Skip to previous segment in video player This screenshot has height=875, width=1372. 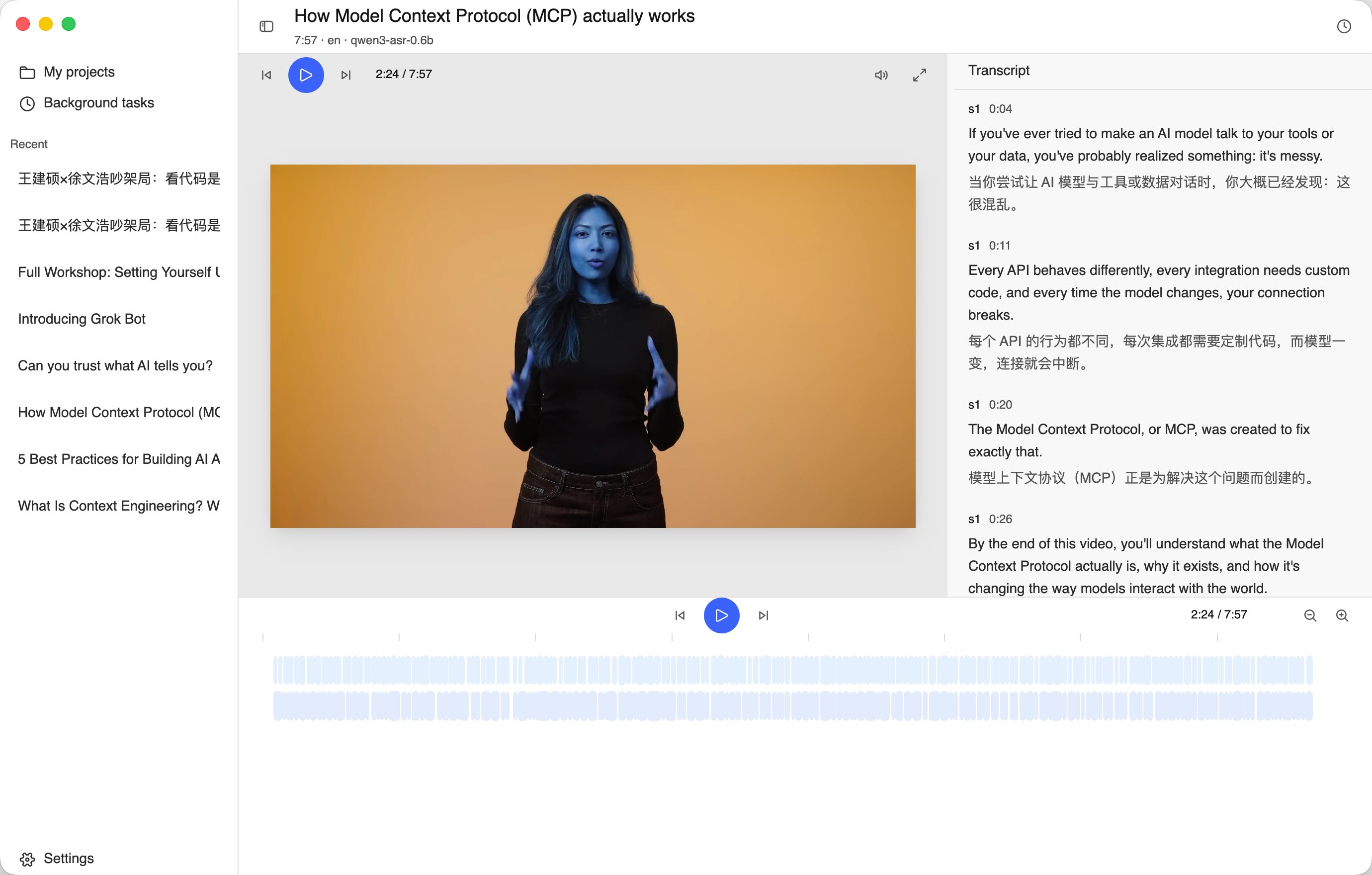tap(266, 75)
